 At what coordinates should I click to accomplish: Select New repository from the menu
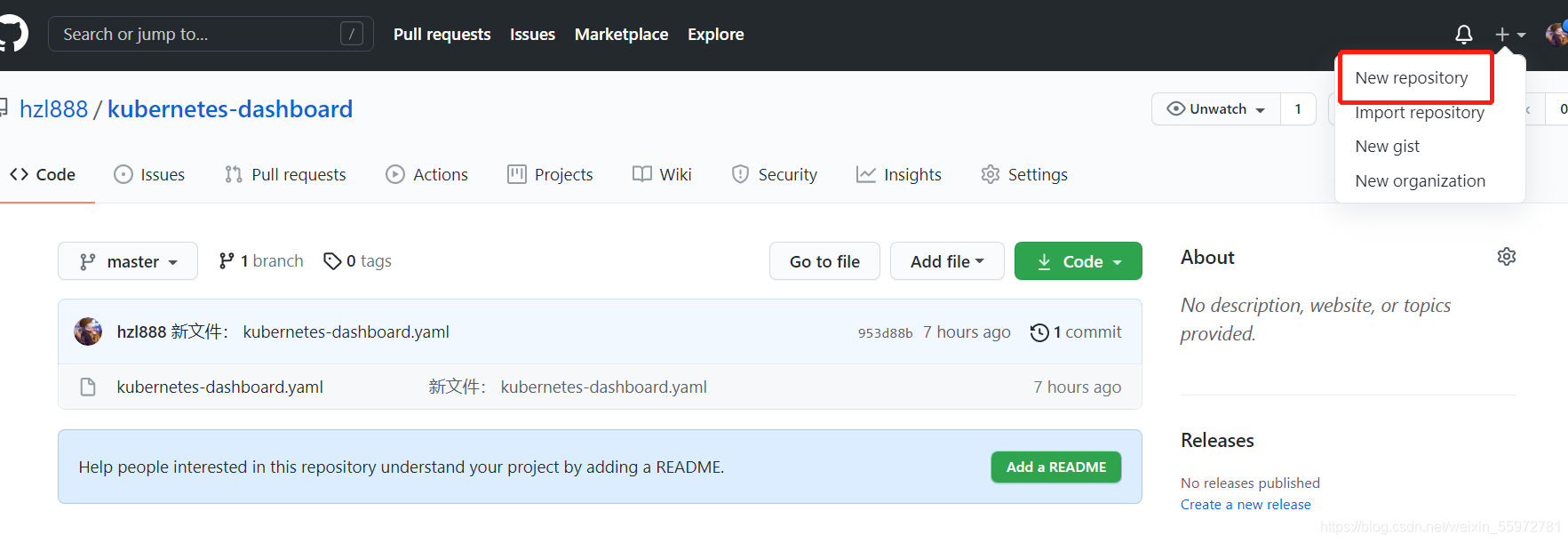[x=1411, y=78]
